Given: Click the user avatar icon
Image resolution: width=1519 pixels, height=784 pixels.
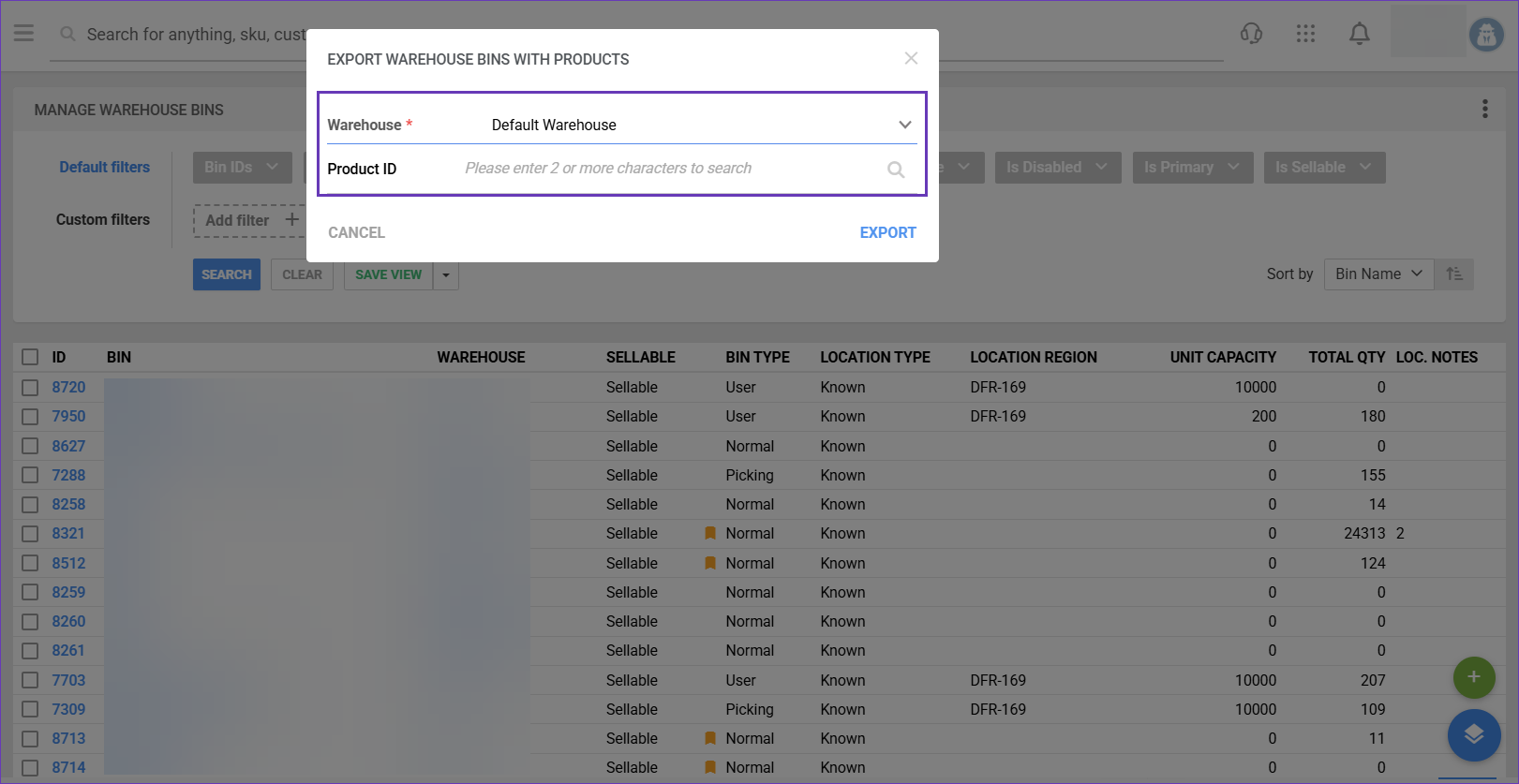Looking at the screenshot, I should point(1485,35).
